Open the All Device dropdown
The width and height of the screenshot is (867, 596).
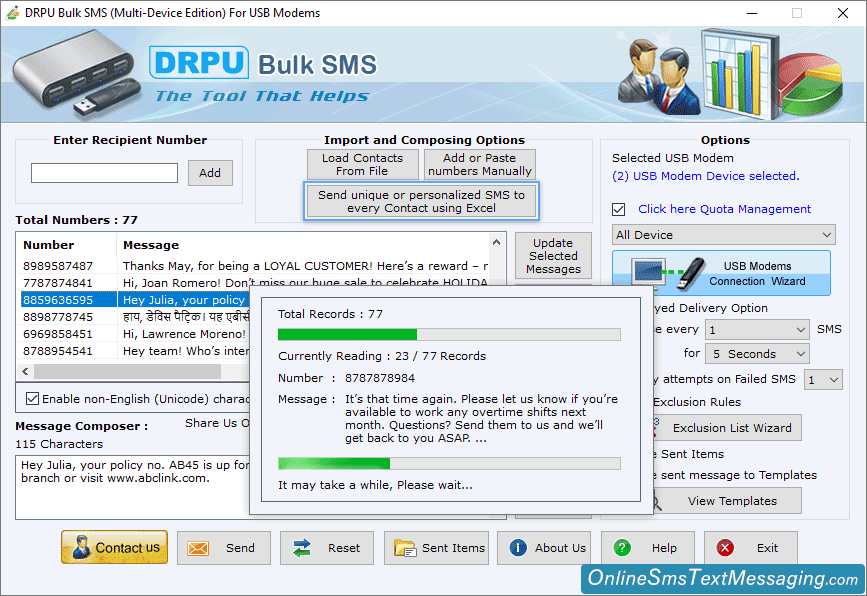723,235
